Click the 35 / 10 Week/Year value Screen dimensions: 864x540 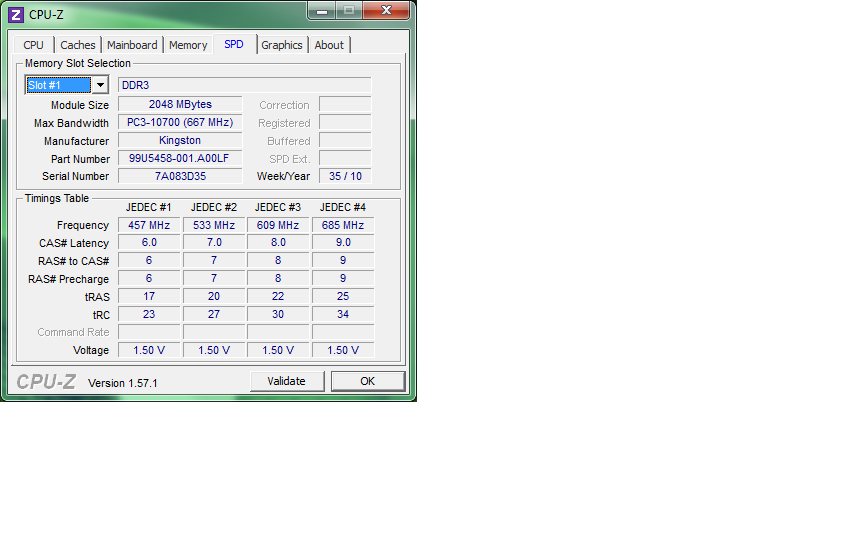point(345,176)
